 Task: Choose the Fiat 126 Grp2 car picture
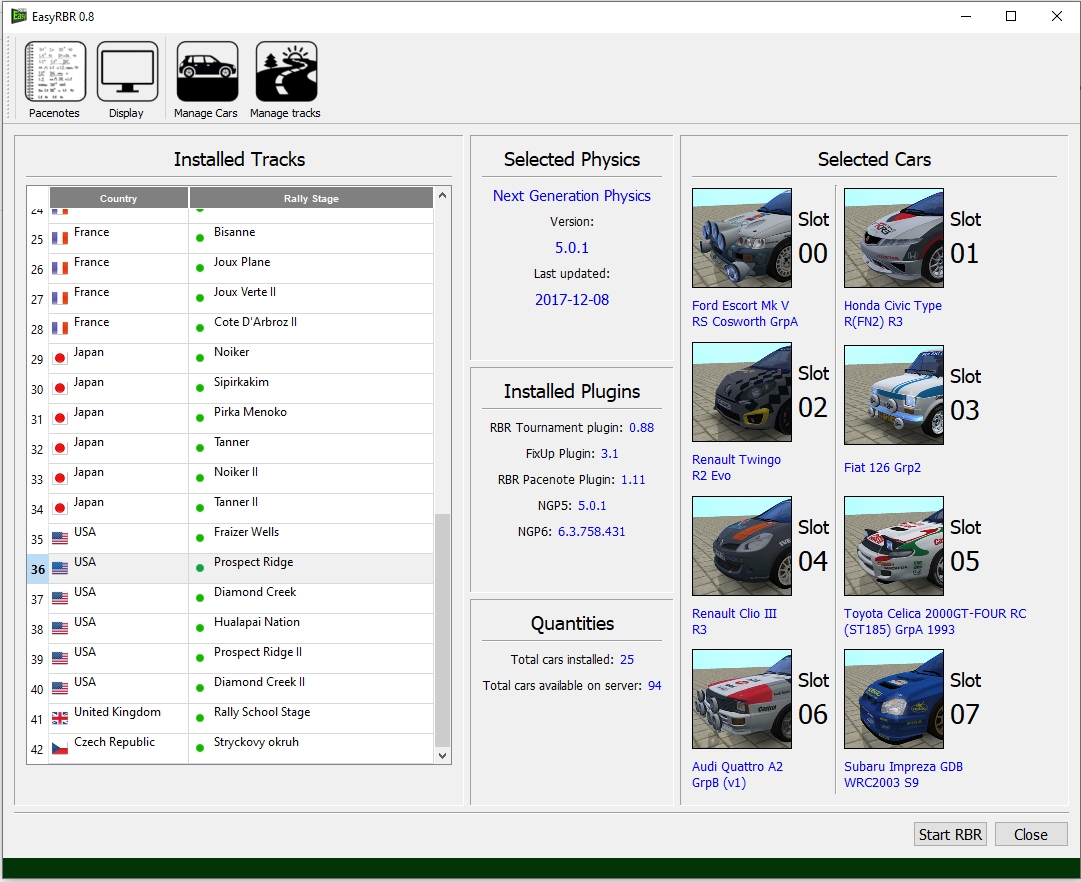click(894, 395)
